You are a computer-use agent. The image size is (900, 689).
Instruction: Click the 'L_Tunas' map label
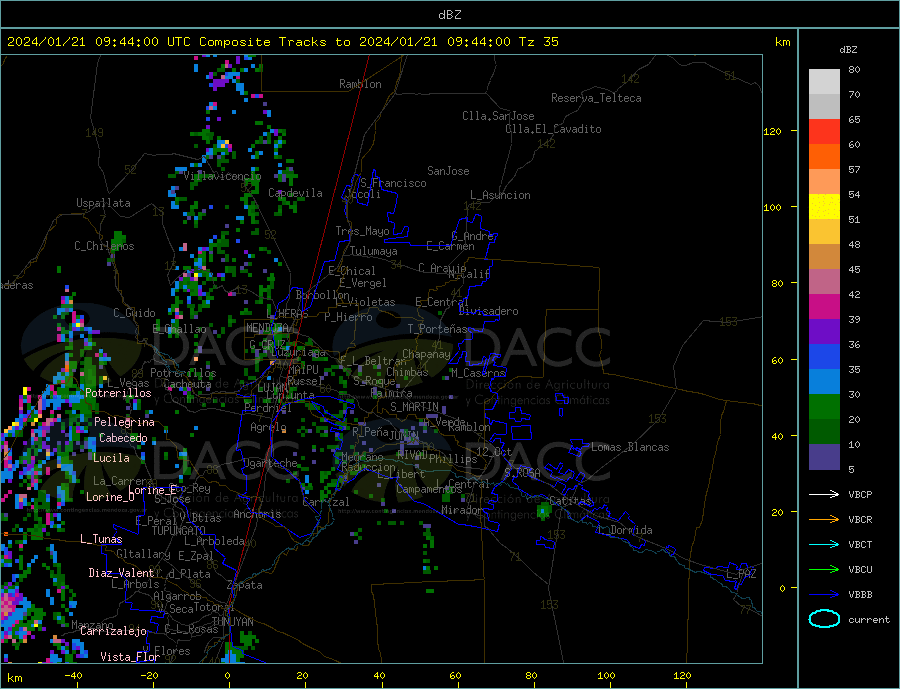[x=101, y=539]
